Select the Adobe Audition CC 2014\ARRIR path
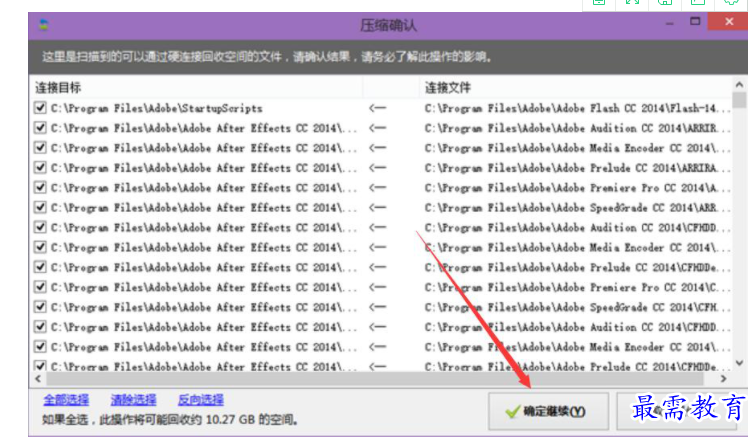 (578, 128)
